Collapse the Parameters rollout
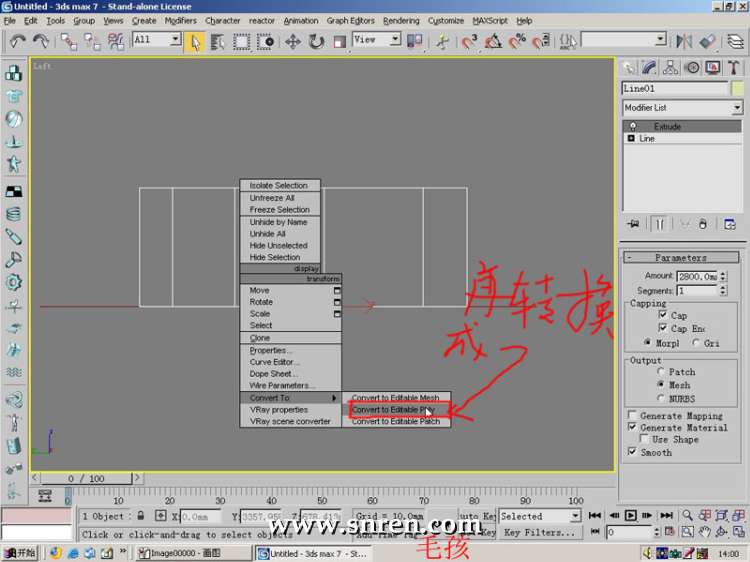This screenshot has width=750, height=562. coord(681,258)
